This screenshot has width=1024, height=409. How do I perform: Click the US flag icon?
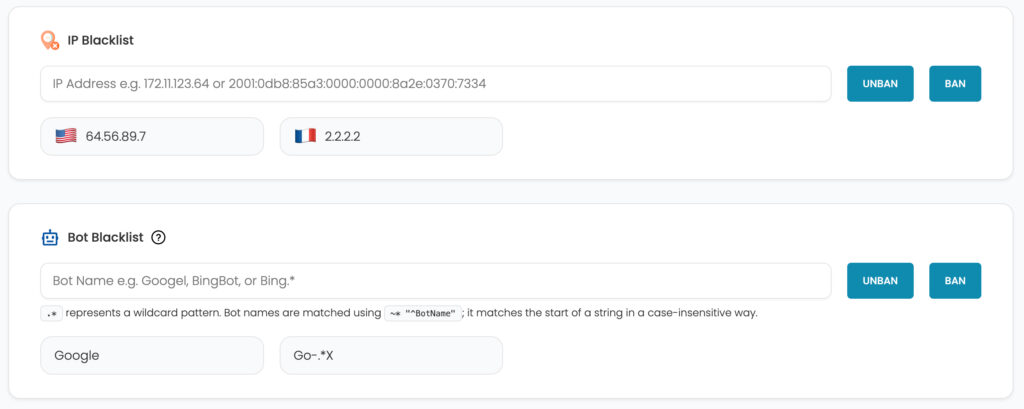point(66,136)
